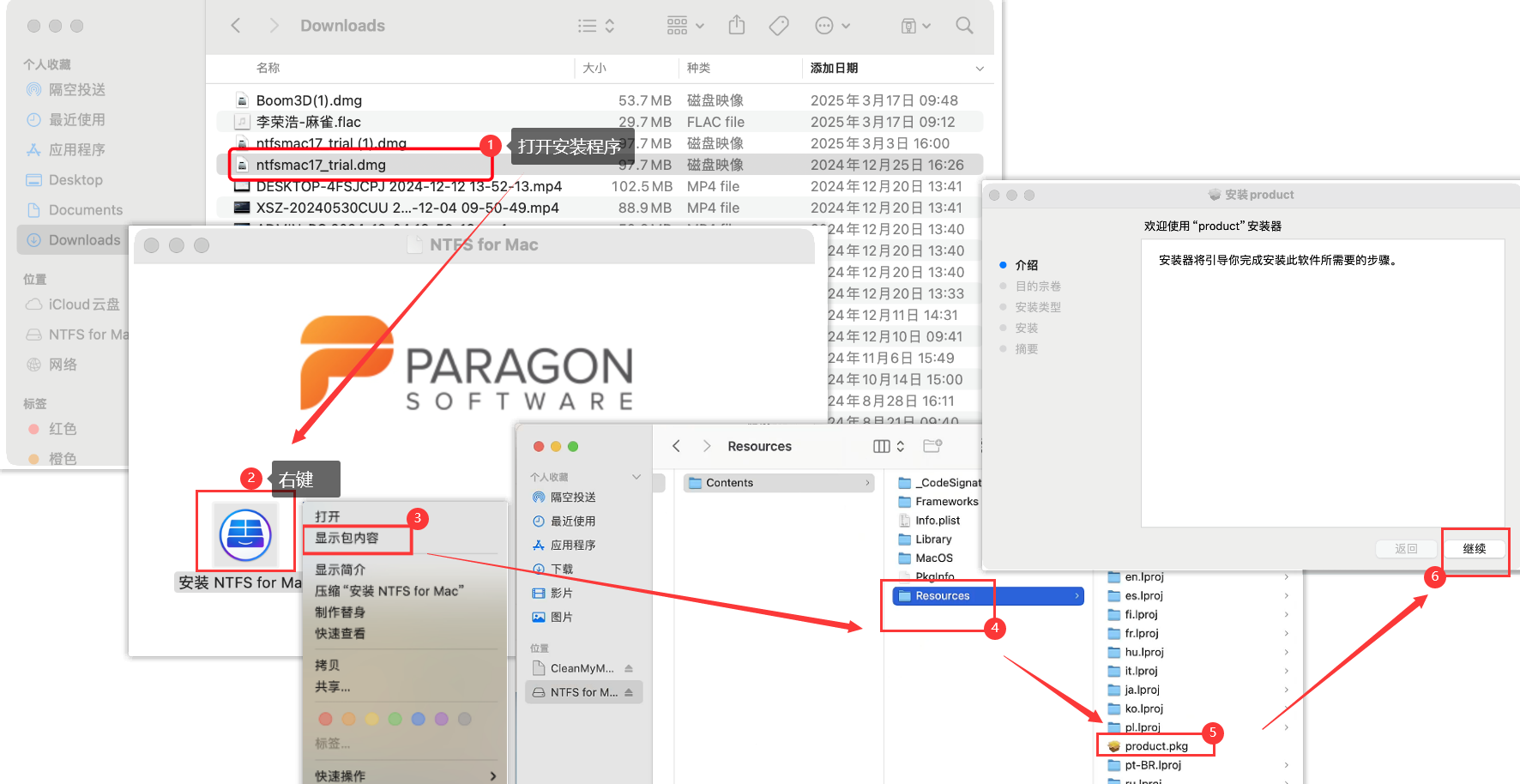The width and height of the screenshot is (1520, 784).
Task: Choose 显示包内容 from the context menu
Action: [x=347, y=538]
